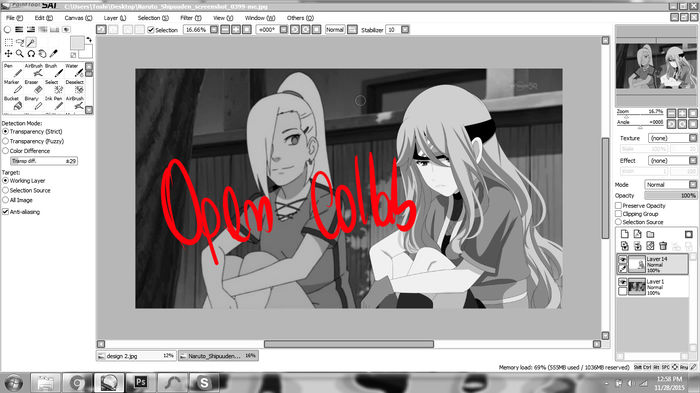Screen dimensions: 700x393
Task: Click the navigator preview thumbnail
Action: click(656, 66)
